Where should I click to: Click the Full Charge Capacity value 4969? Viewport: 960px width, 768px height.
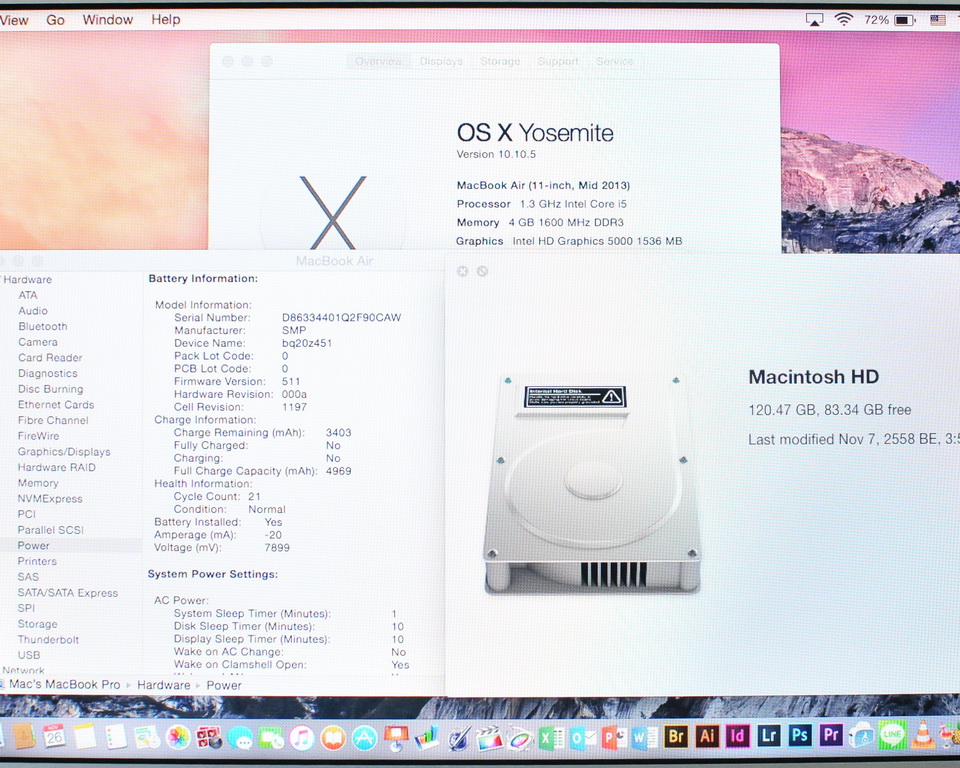tap(339, 471)
